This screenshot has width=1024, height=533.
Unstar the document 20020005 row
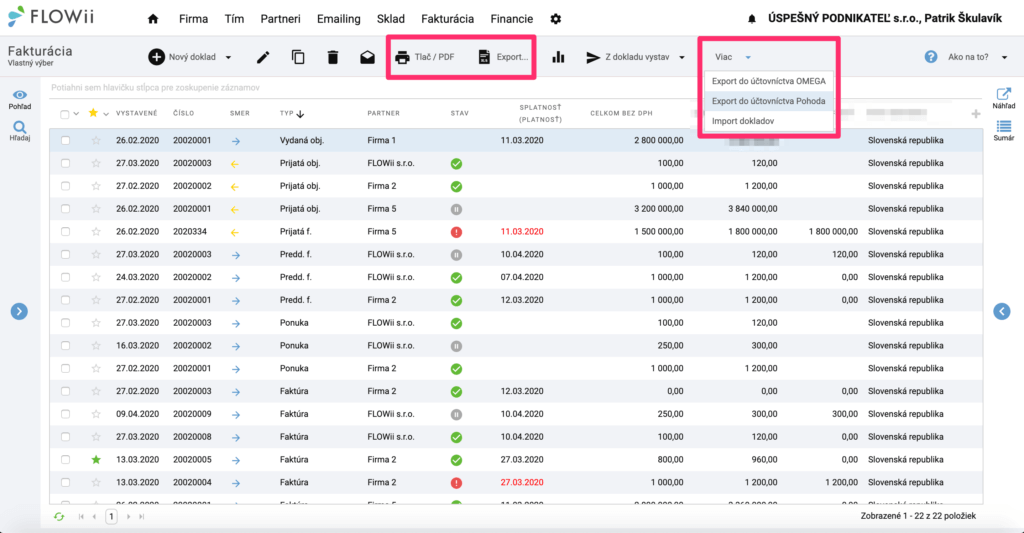pyautogui.click(x=96, y=460)
